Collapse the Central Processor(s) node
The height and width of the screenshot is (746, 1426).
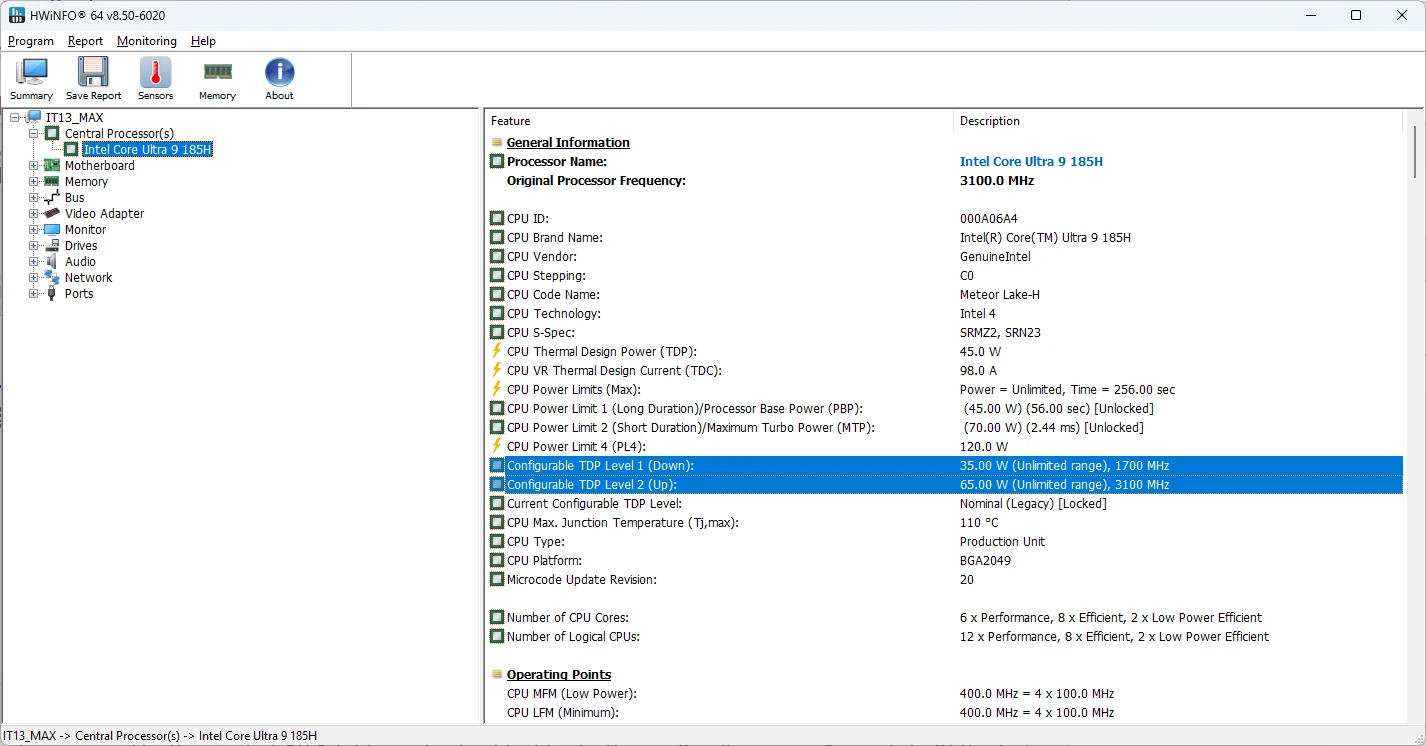pos(34,134)
